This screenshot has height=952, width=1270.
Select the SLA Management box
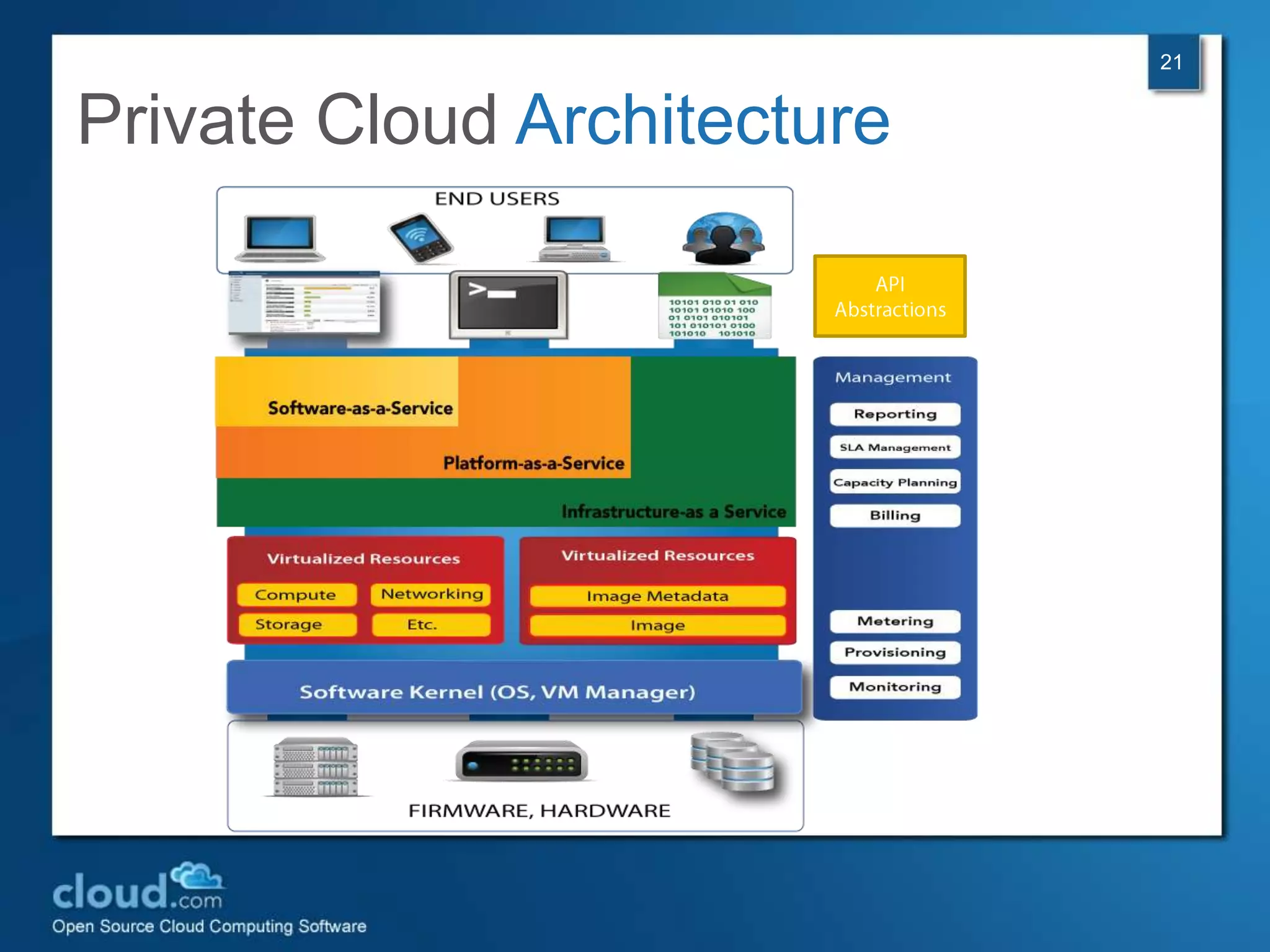pyautogui.click(x=895, y=447)
